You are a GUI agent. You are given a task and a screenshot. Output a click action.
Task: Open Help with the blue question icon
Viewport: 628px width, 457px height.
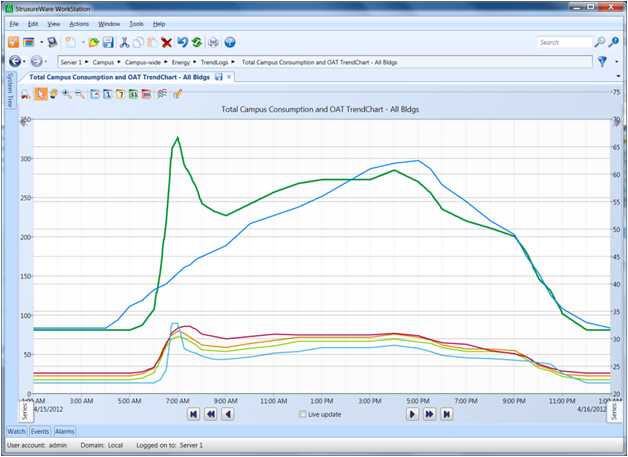tap(230, 42)
